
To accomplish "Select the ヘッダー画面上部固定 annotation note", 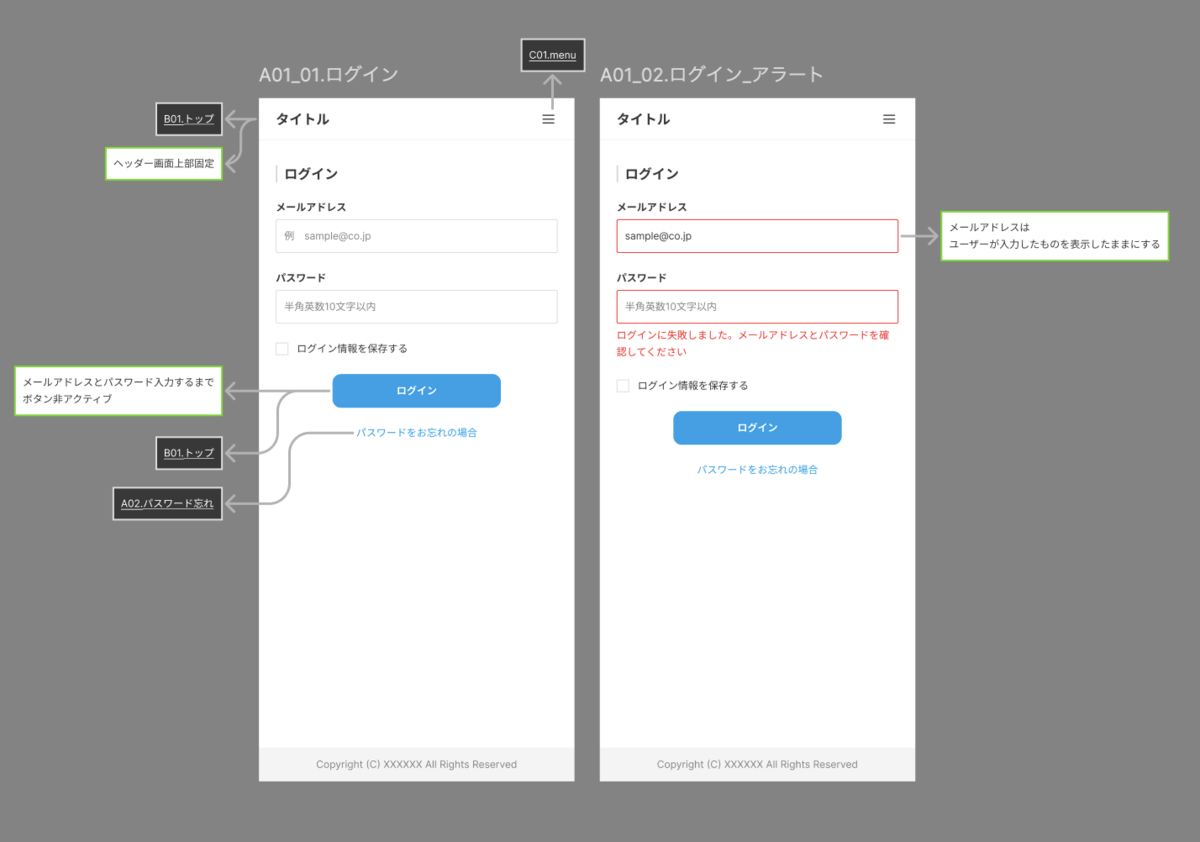I will (163, 163).
